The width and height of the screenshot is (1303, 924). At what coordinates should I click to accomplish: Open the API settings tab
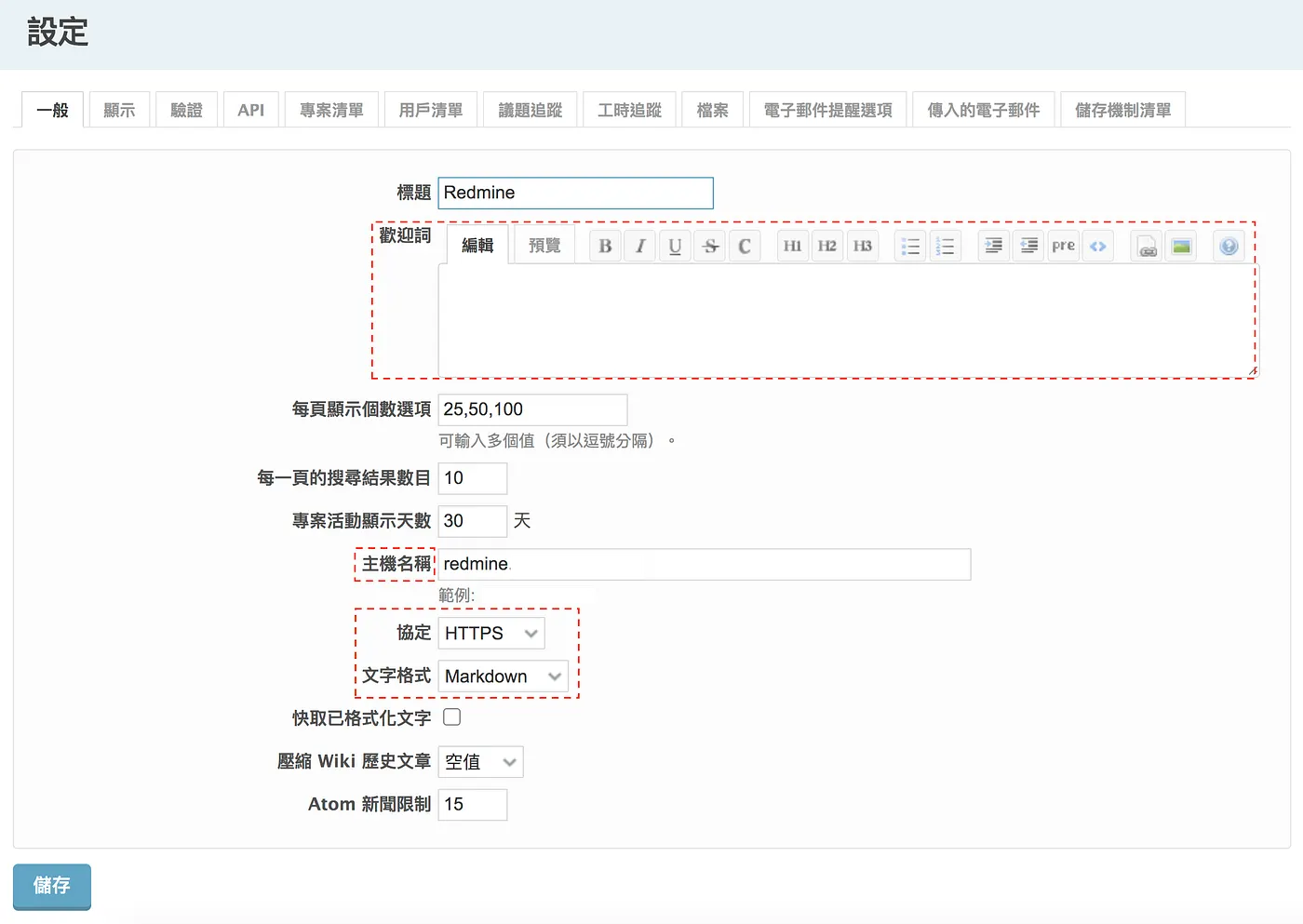tap(251, 110)
